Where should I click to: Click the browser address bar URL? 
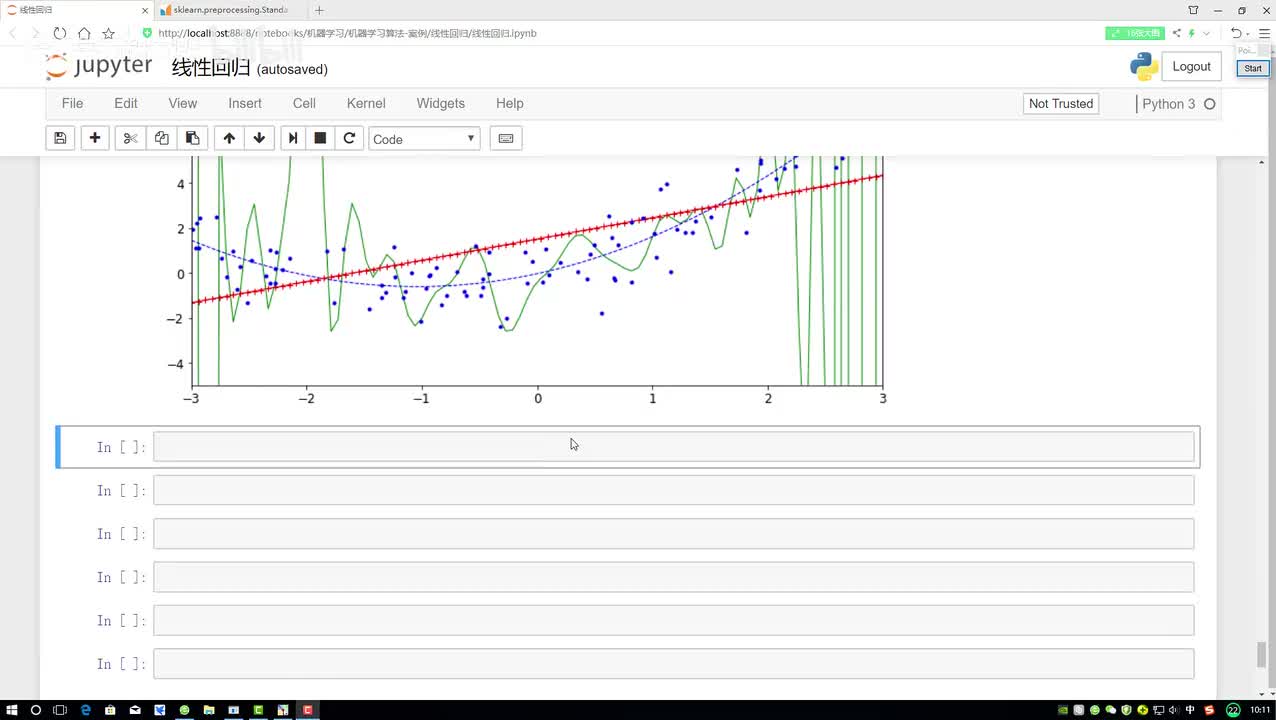point(348,33)
